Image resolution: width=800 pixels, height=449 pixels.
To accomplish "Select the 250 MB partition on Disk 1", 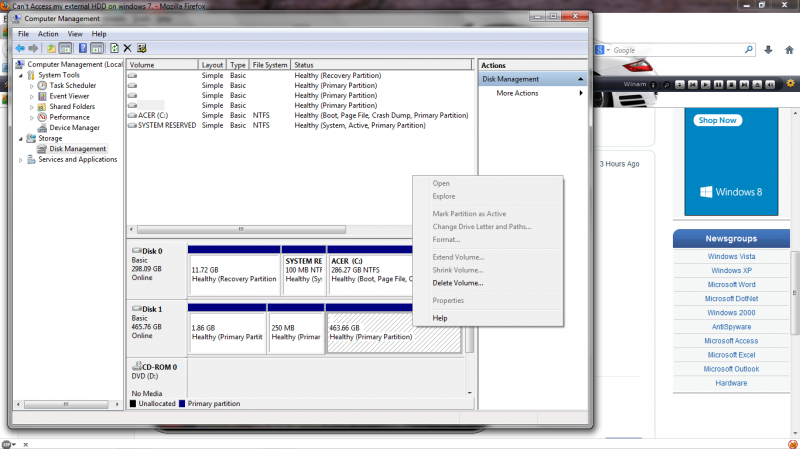I will click(x=296, y=333).
